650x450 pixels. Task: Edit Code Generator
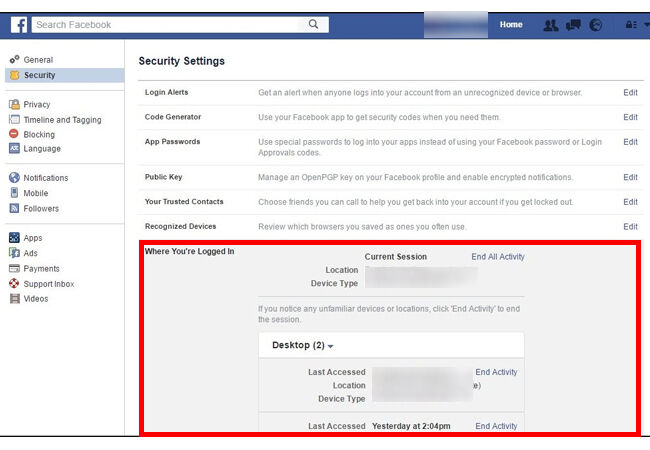[x=630, y=117]
